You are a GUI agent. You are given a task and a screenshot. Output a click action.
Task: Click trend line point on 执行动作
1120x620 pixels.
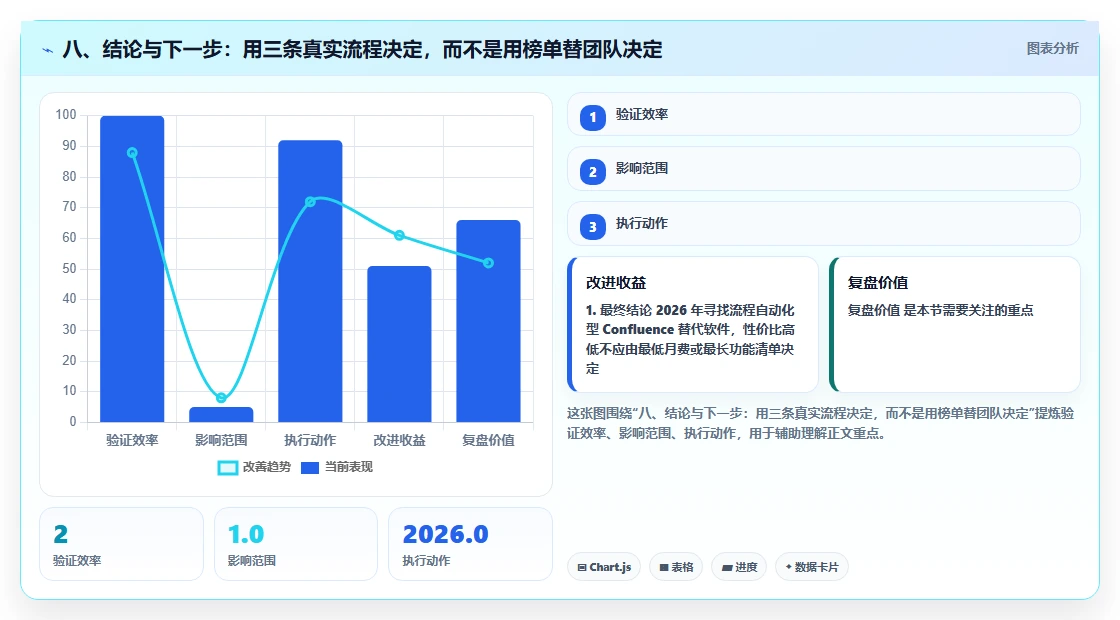(310, 202)
